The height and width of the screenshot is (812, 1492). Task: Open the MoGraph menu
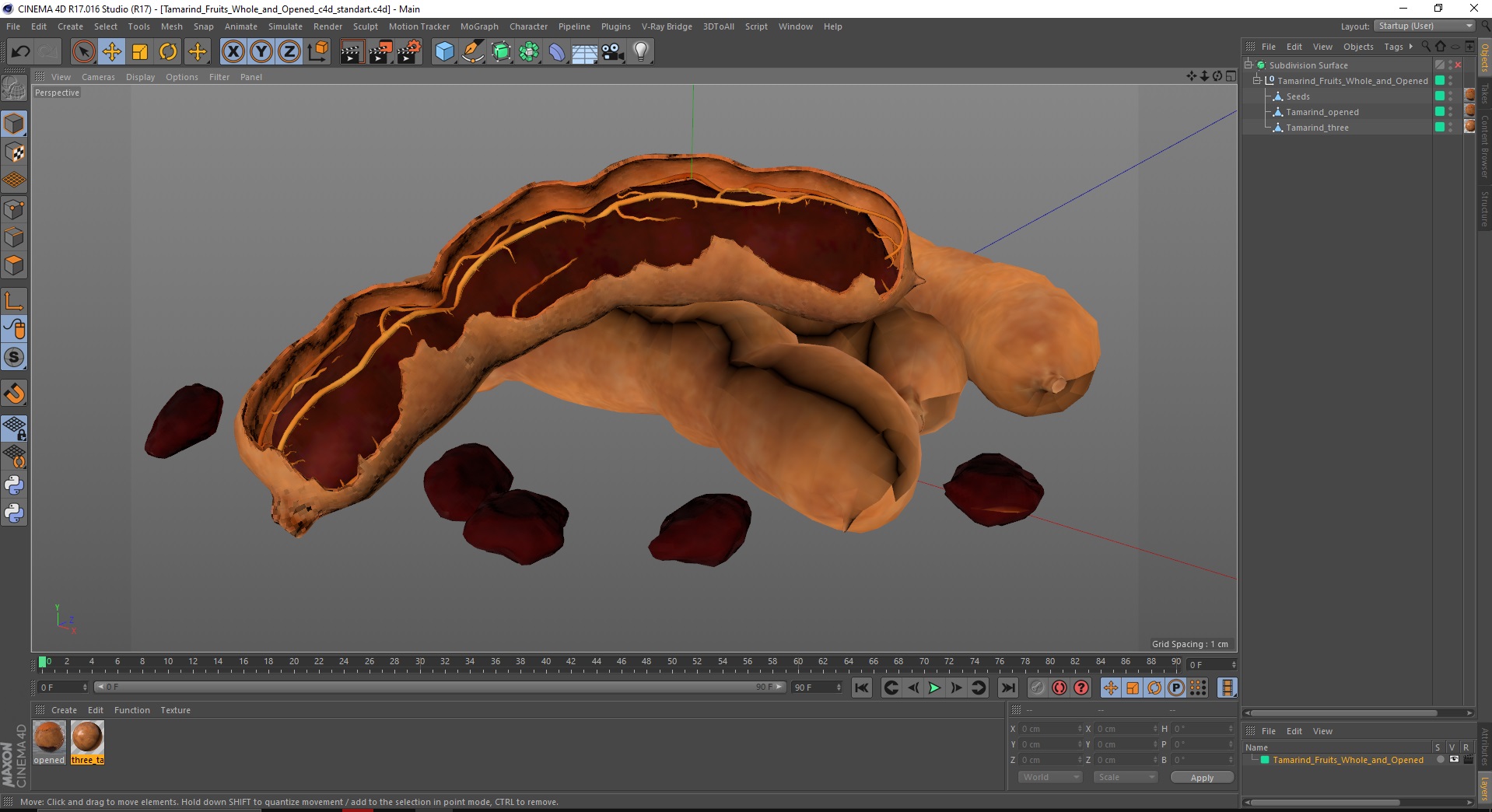tap(479, 26)
